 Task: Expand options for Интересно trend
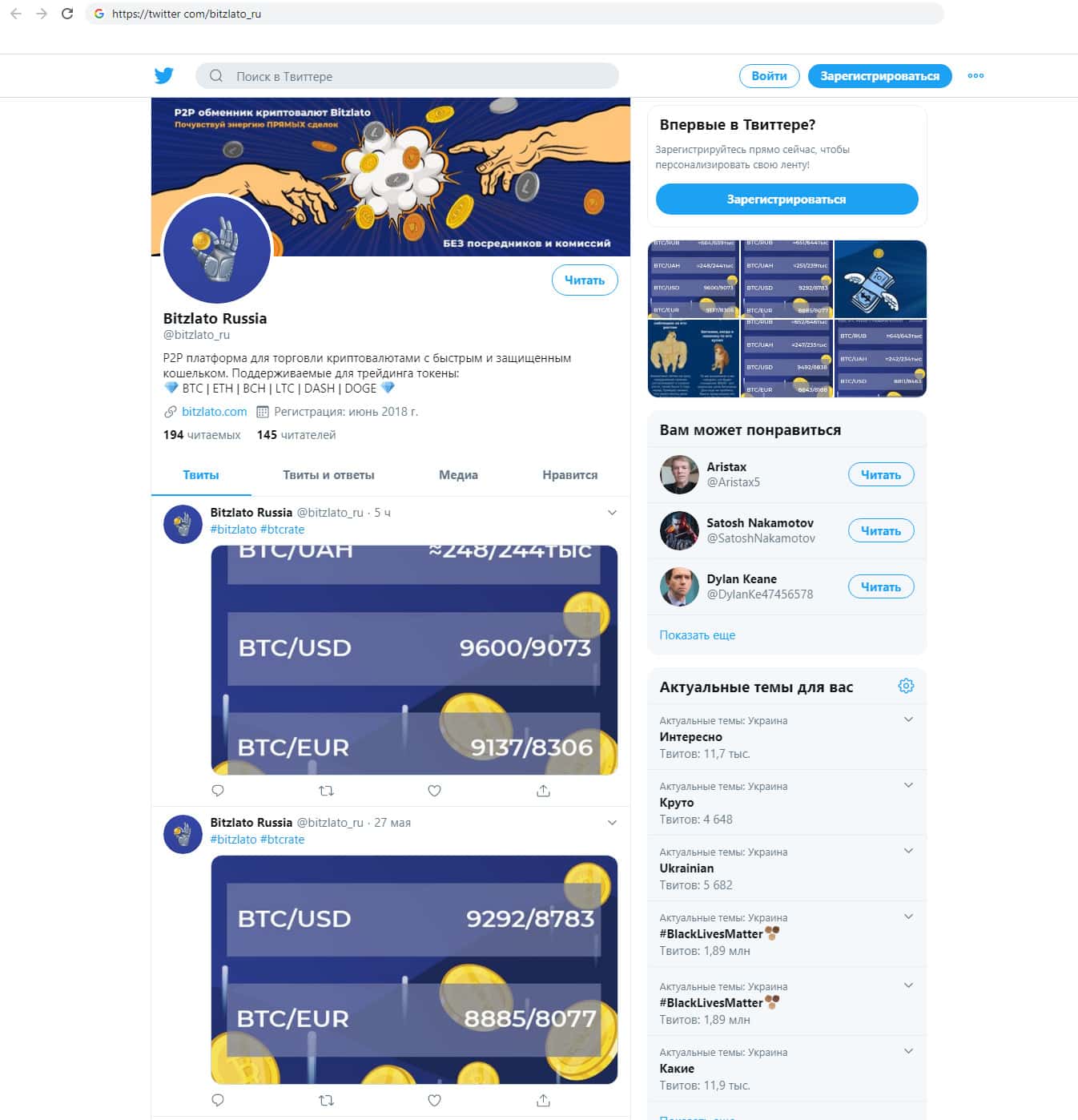point(908,719)
